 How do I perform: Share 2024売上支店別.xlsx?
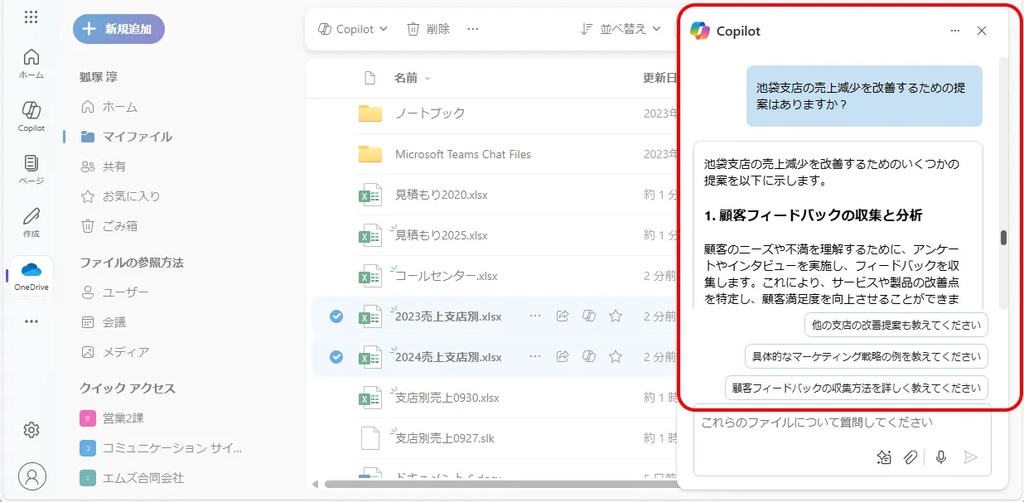coord(562,356)
